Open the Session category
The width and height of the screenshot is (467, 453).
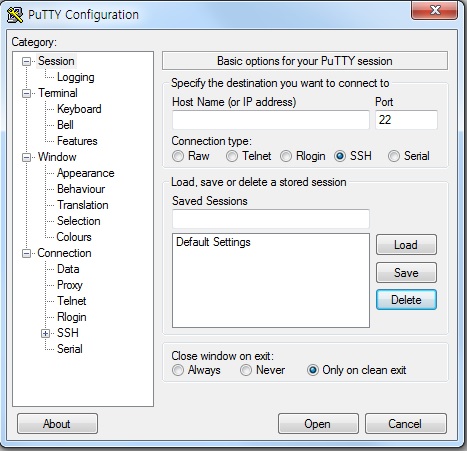(x=56, y=61)
